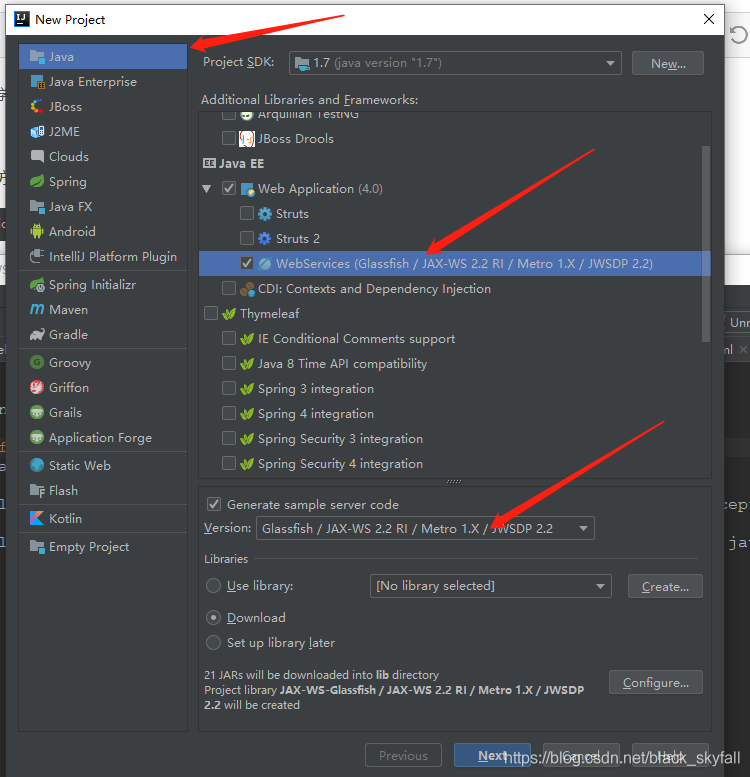Select the Spring leaf icon in sidebar
Image resolution: width=750 pixels, height=777 pixels.
(37, 181)
